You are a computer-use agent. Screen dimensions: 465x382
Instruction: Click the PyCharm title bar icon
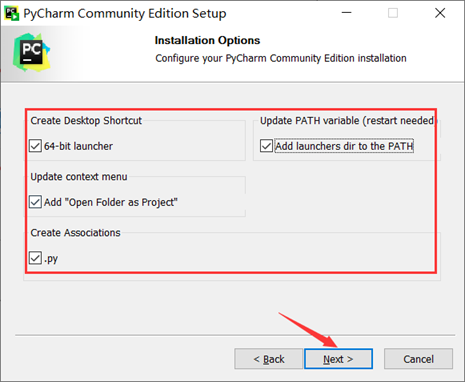pos(12,13)
